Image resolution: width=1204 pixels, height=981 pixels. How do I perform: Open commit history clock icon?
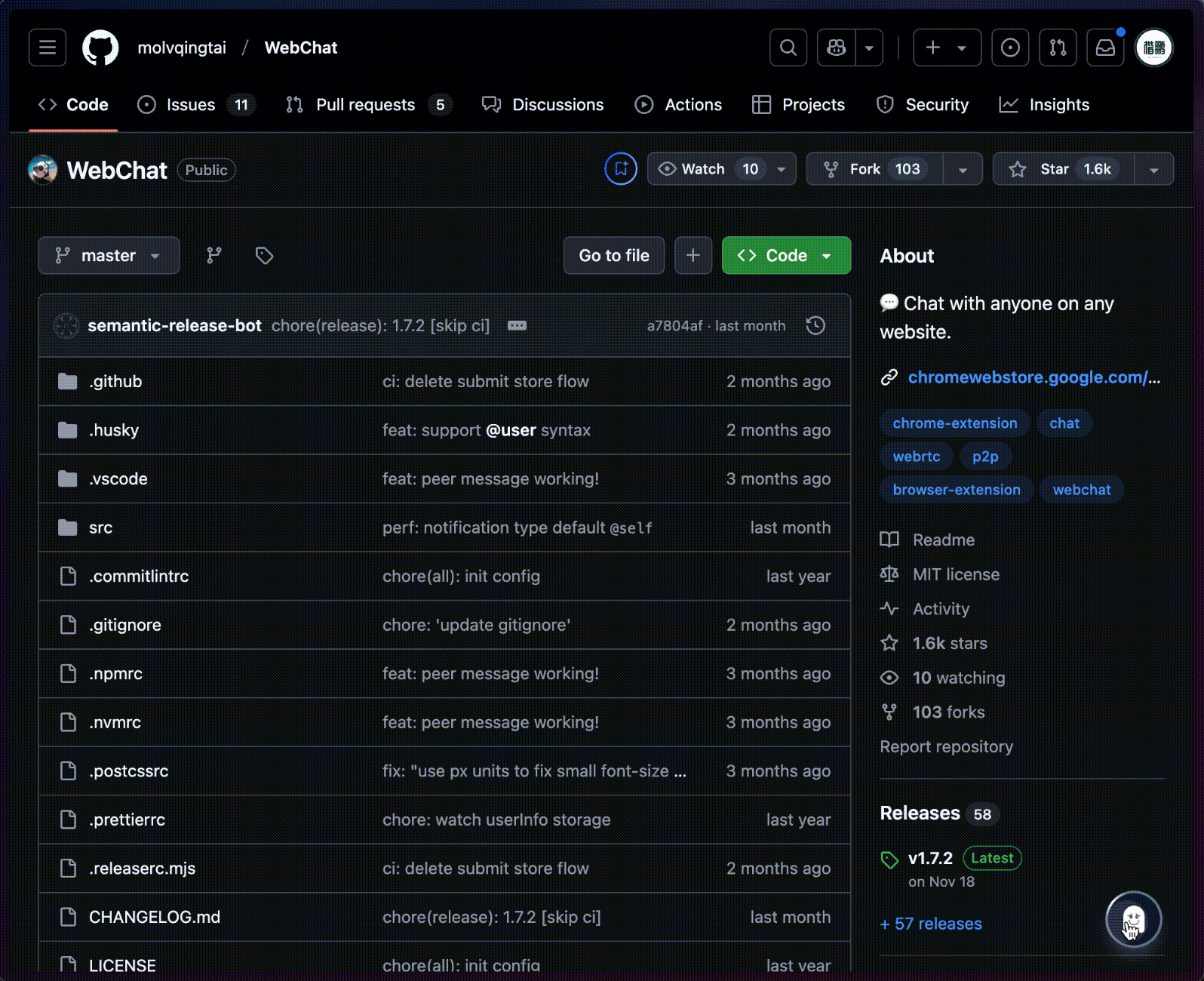pyautogui.click(x=815, y=325)
